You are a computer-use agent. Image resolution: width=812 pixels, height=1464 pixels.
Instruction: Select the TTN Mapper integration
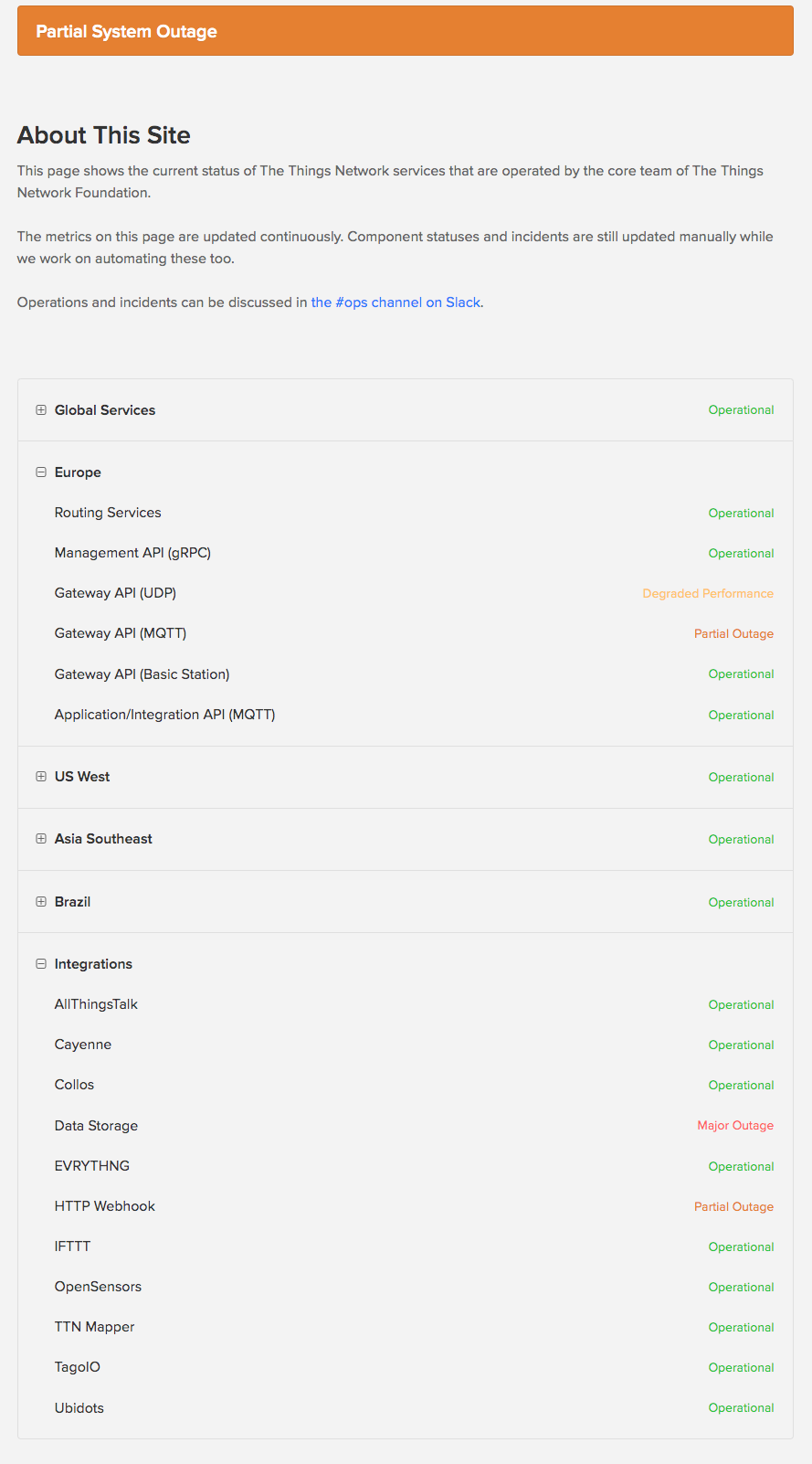pos(94,1327)
